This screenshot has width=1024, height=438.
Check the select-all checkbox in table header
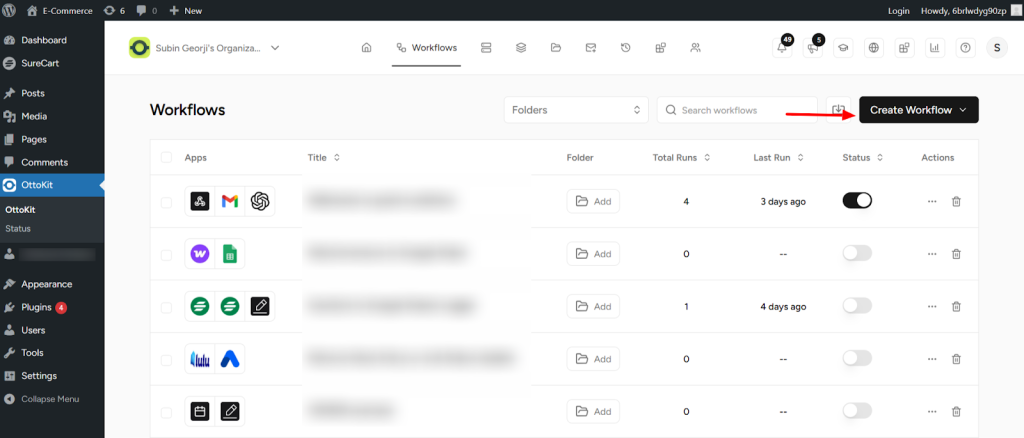click(166, 158)
